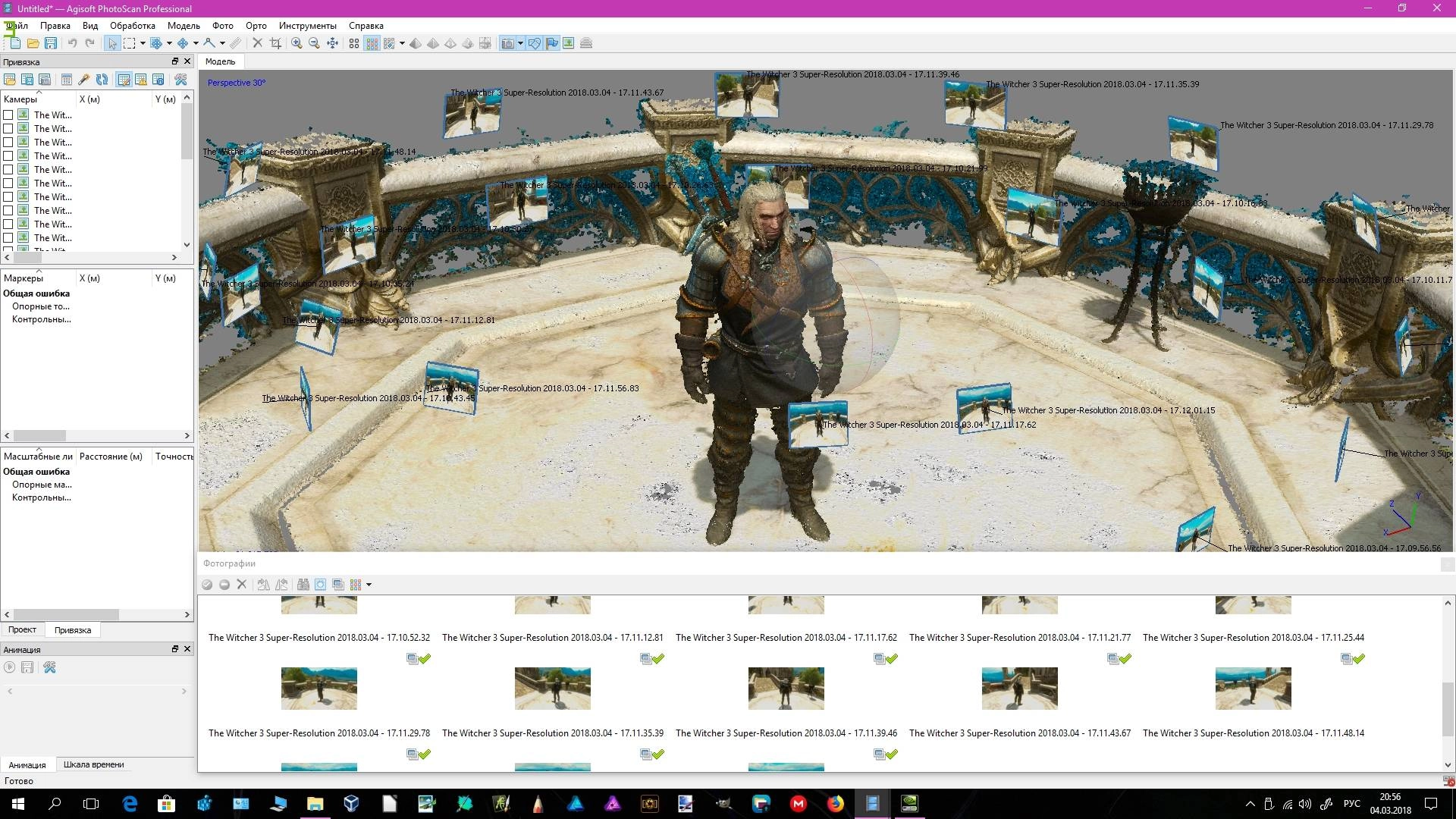This screenshot has height=819, width=1456.
Task: Open the Обработка menu
Action: coord(133,25)
